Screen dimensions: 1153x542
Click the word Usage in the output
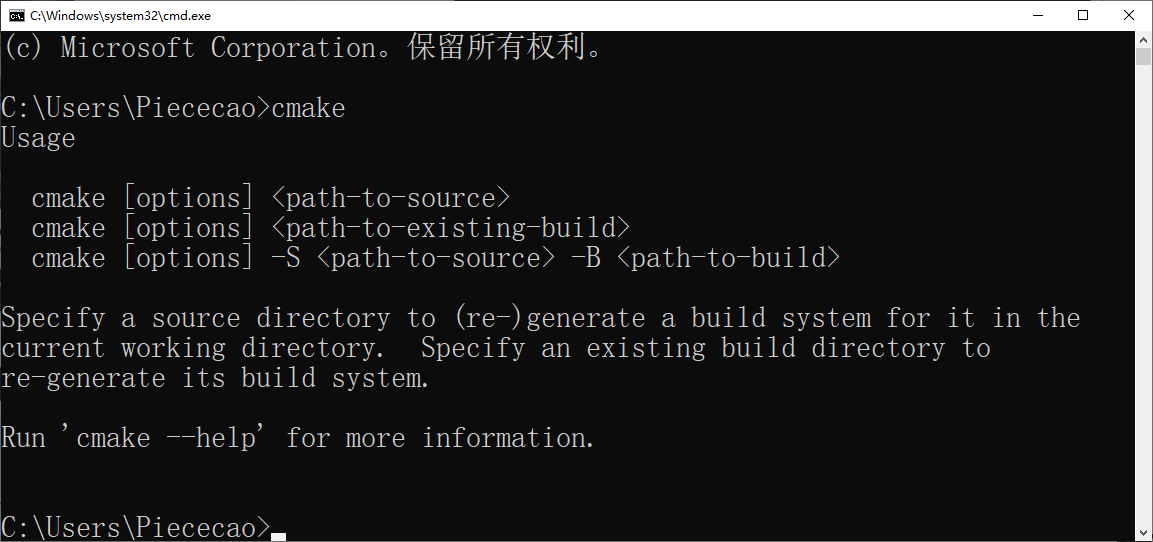click(38, 138)
